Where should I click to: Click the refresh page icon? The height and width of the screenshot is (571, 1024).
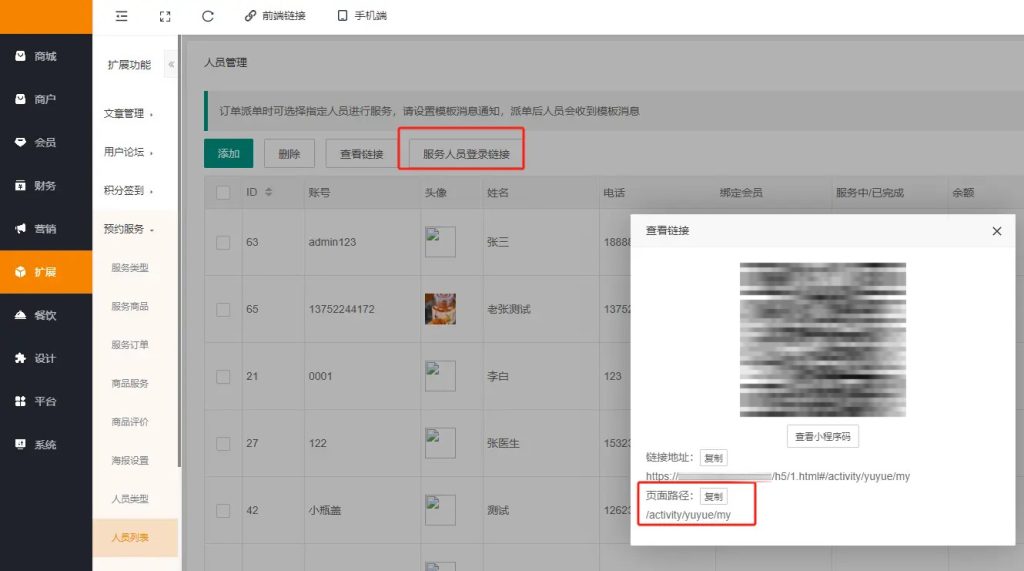(x=208, y=16)
